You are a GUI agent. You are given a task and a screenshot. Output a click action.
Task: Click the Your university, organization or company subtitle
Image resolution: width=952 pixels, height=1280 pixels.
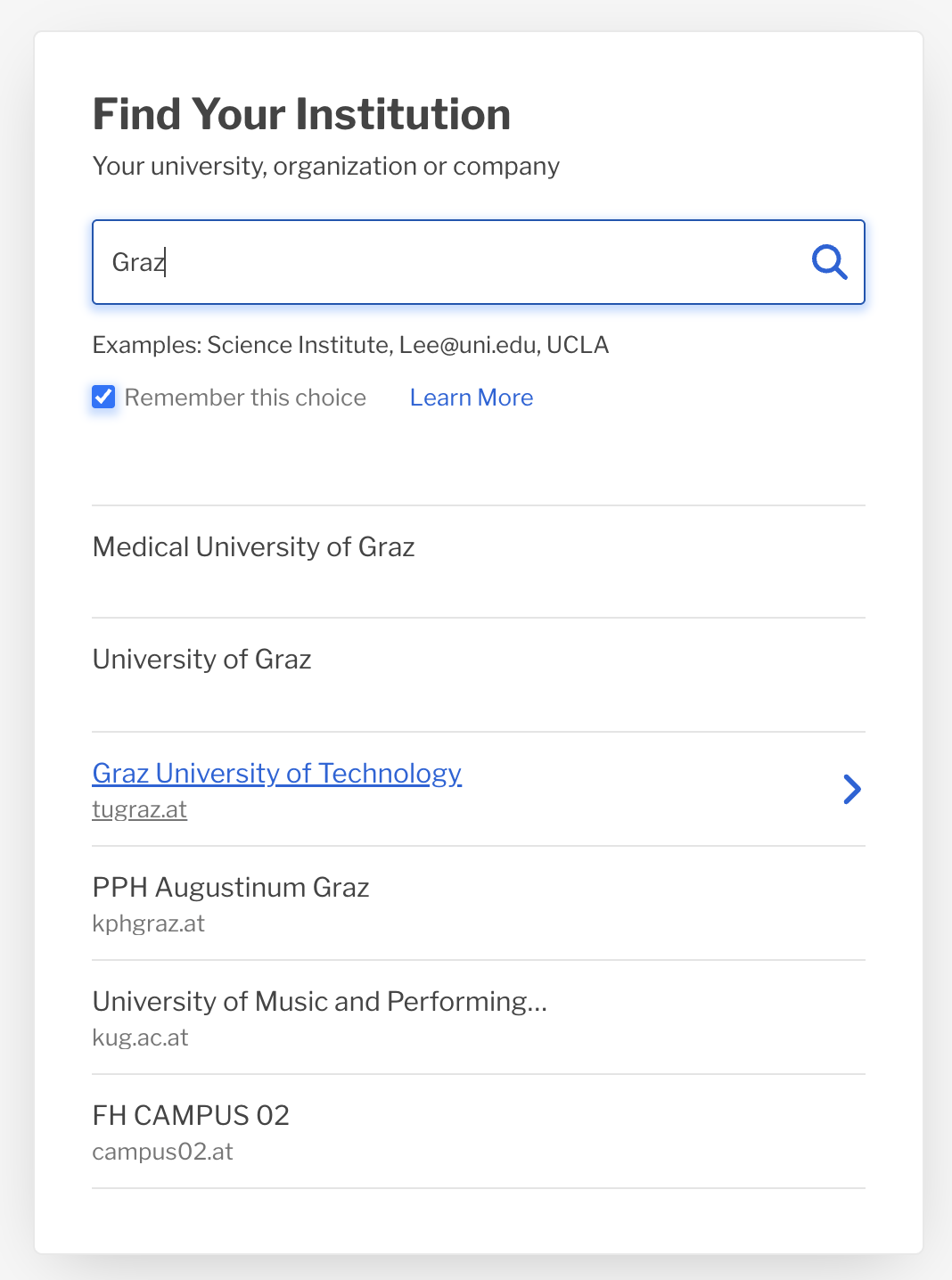coord(326,166)
